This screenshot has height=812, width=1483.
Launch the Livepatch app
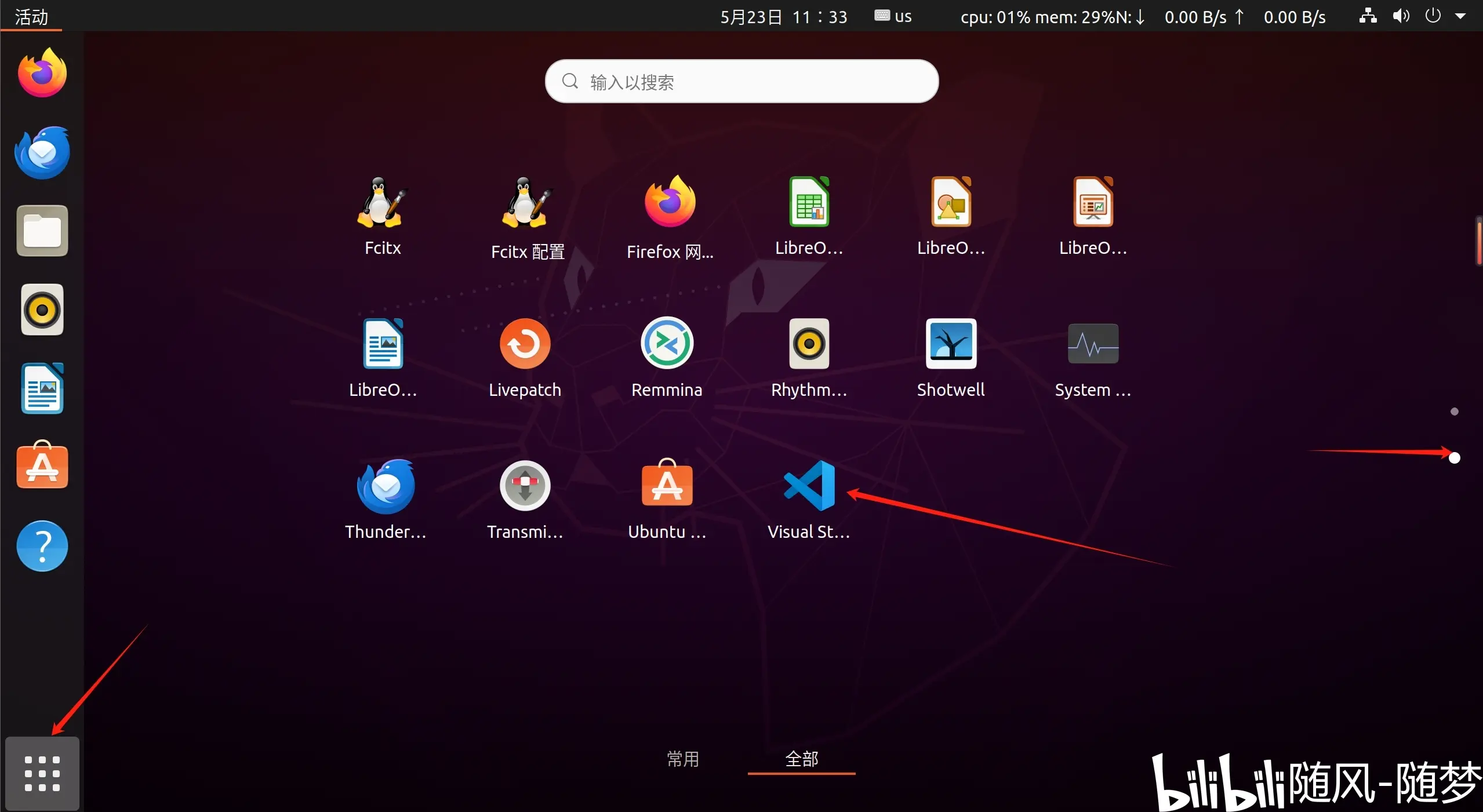click(525, 358)
